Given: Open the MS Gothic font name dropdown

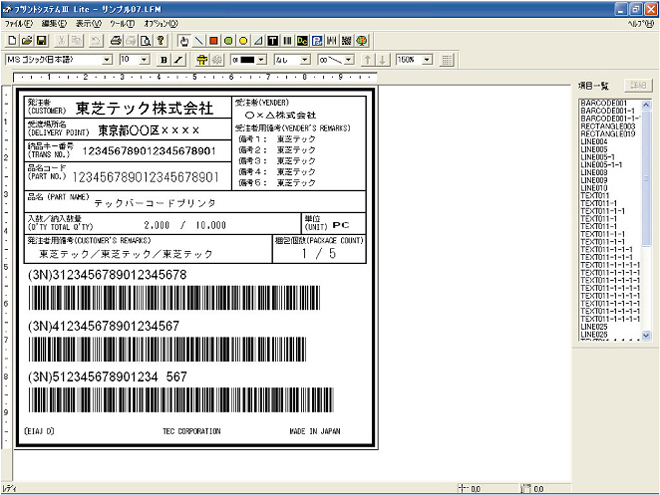Looking at the screenshot, I should pos(107,60).
